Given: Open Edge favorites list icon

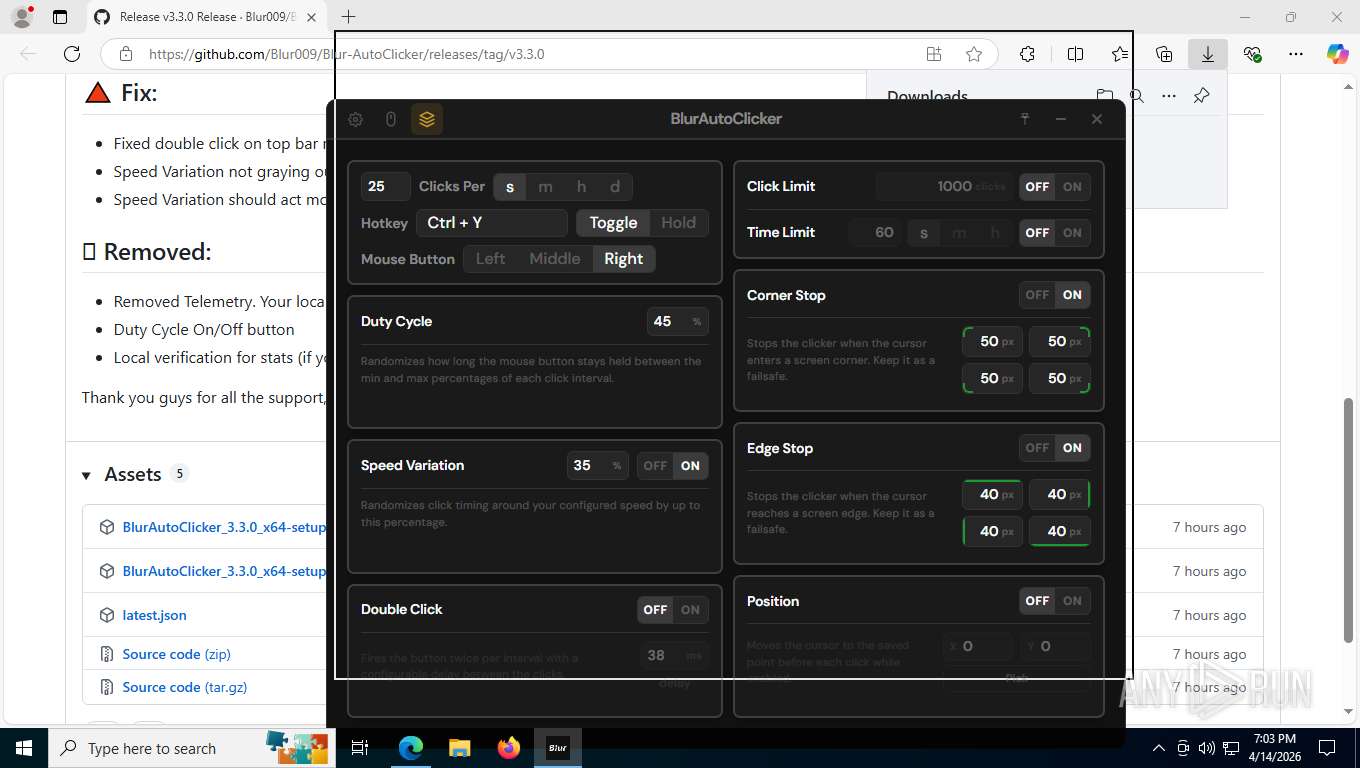Looking at the screenshot, I should pos(1120,54).
